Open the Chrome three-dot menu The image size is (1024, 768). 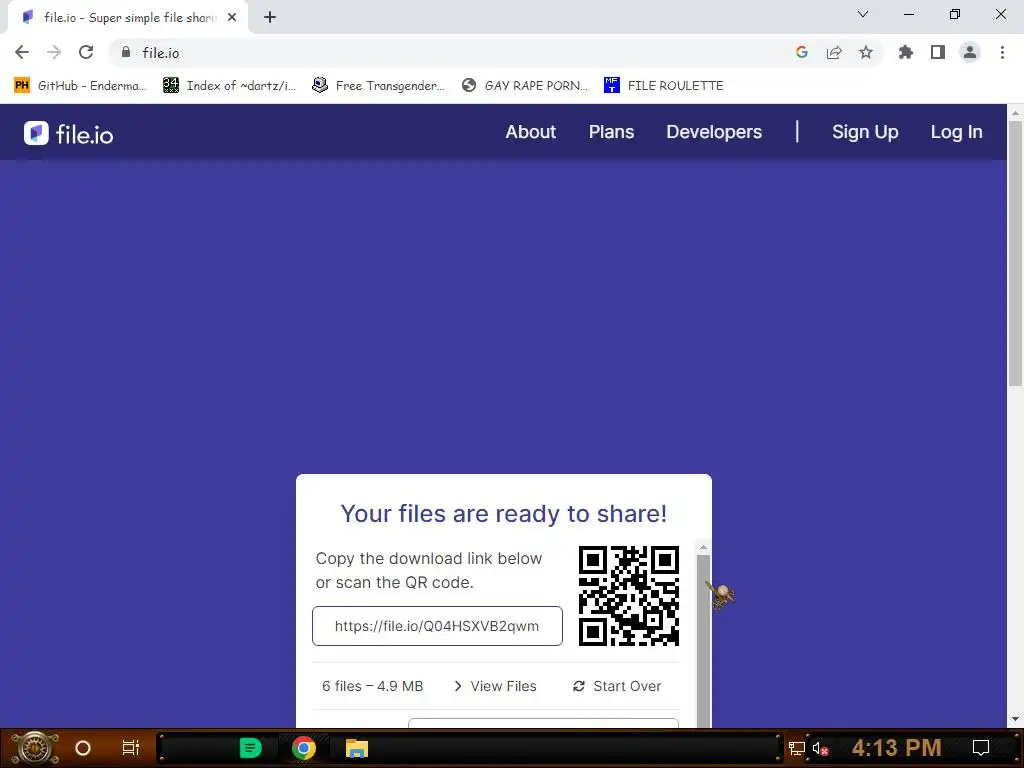tap(1002, 52)
